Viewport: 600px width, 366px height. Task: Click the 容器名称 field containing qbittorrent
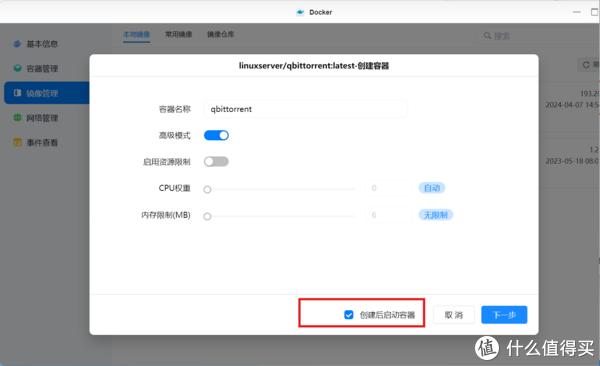305,109
